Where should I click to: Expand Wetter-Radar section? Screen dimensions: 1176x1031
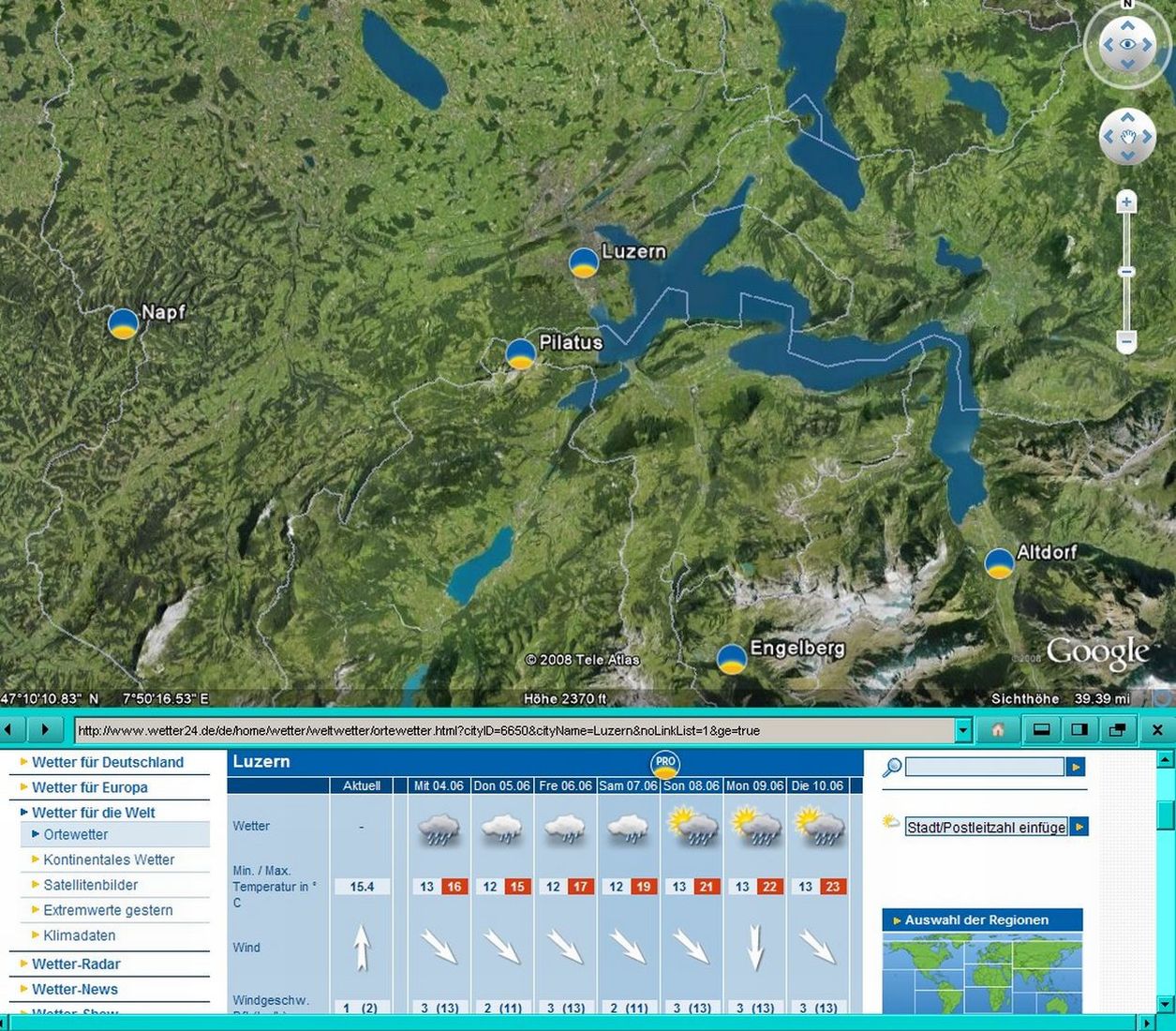[x=76, y=964]
